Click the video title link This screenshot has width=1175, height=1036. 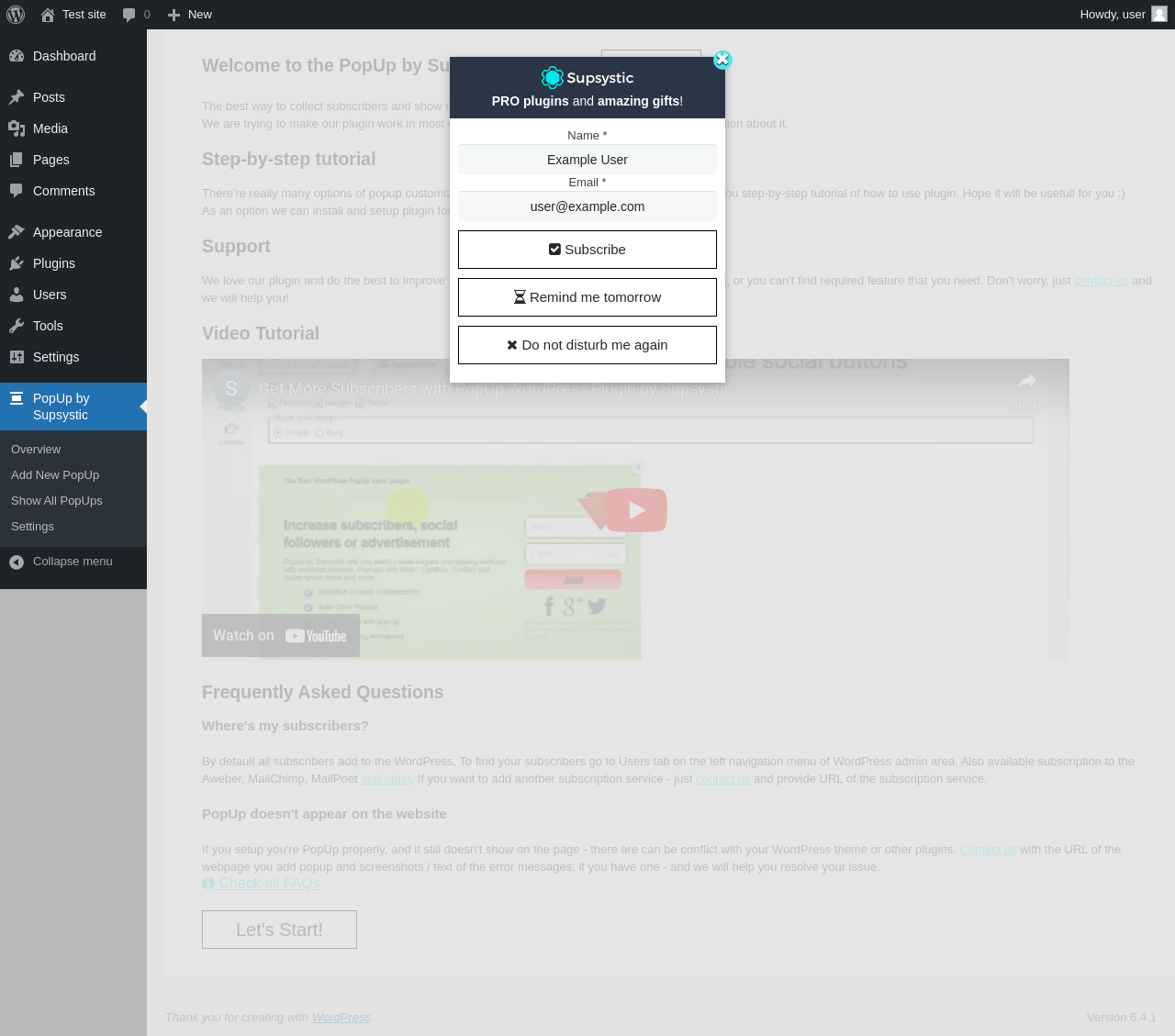[496, 389]
